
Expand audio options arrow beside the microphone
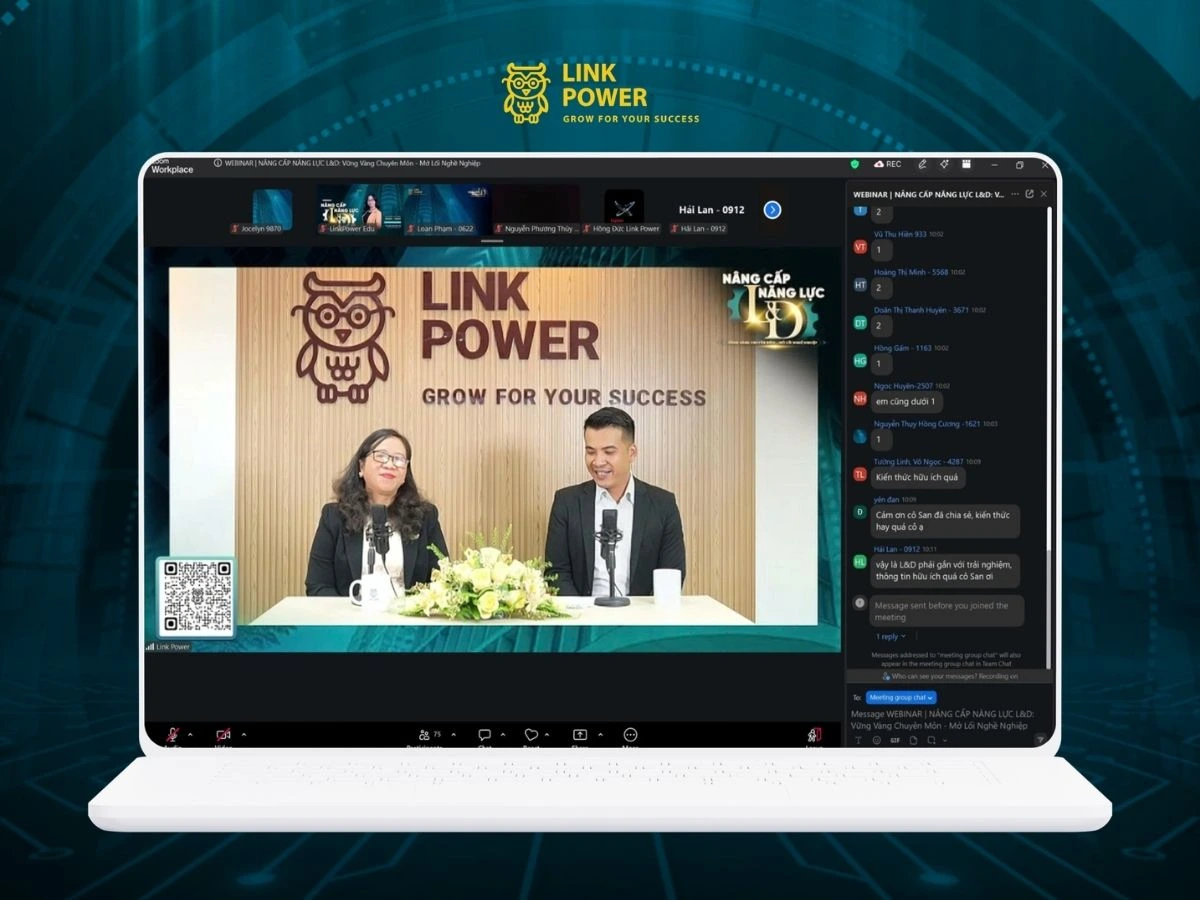point(190,734)
